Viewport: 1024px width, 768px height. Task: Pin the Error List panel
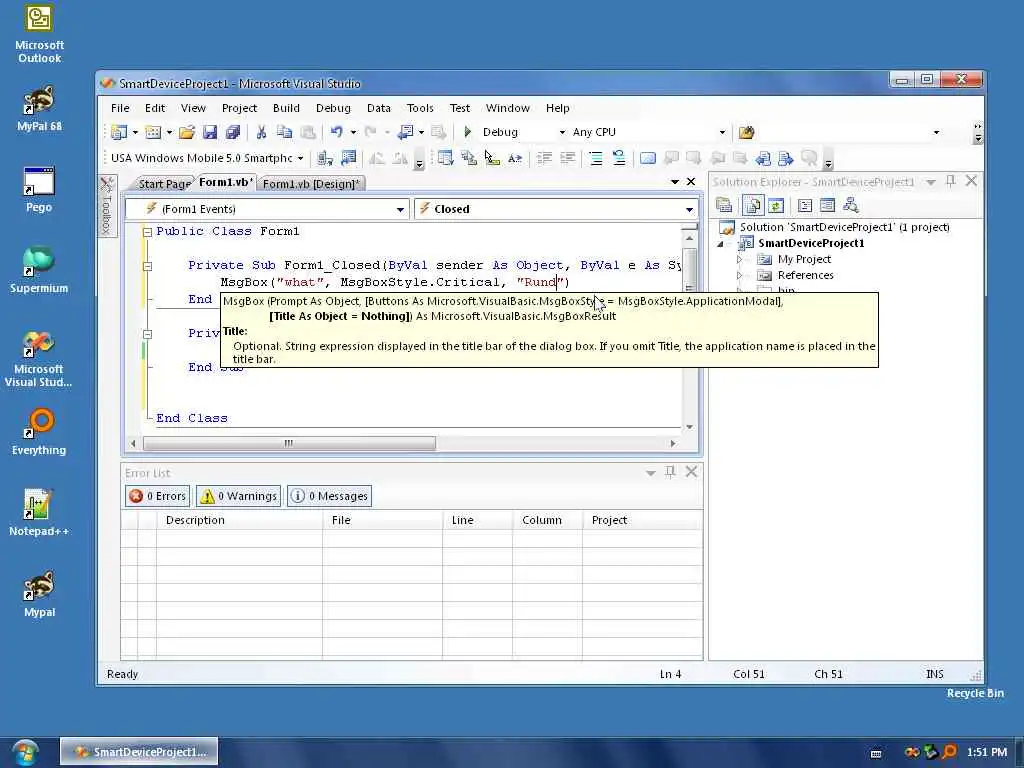[670, 472]
